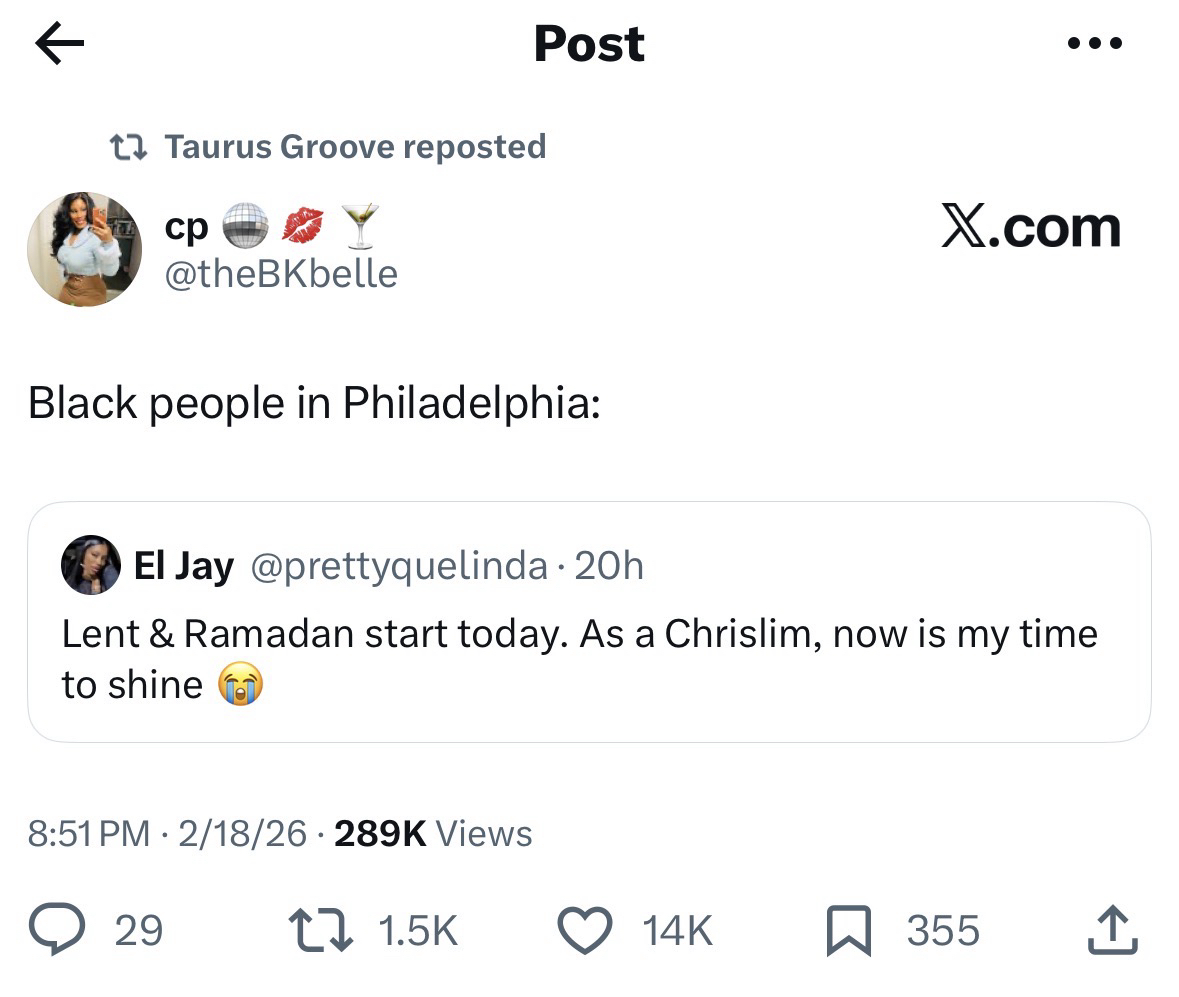Viewport: 1179px width, 997px height.
Task: Open cp's profile picture
Action: [x=84, y=249]
